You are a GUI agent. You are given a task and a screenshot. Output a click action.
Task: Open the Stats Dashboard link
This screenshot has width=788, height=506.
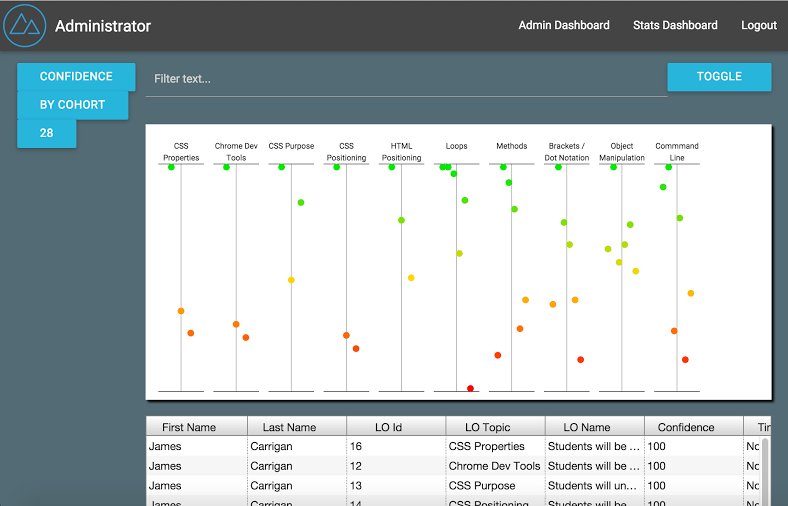[675, 25]
